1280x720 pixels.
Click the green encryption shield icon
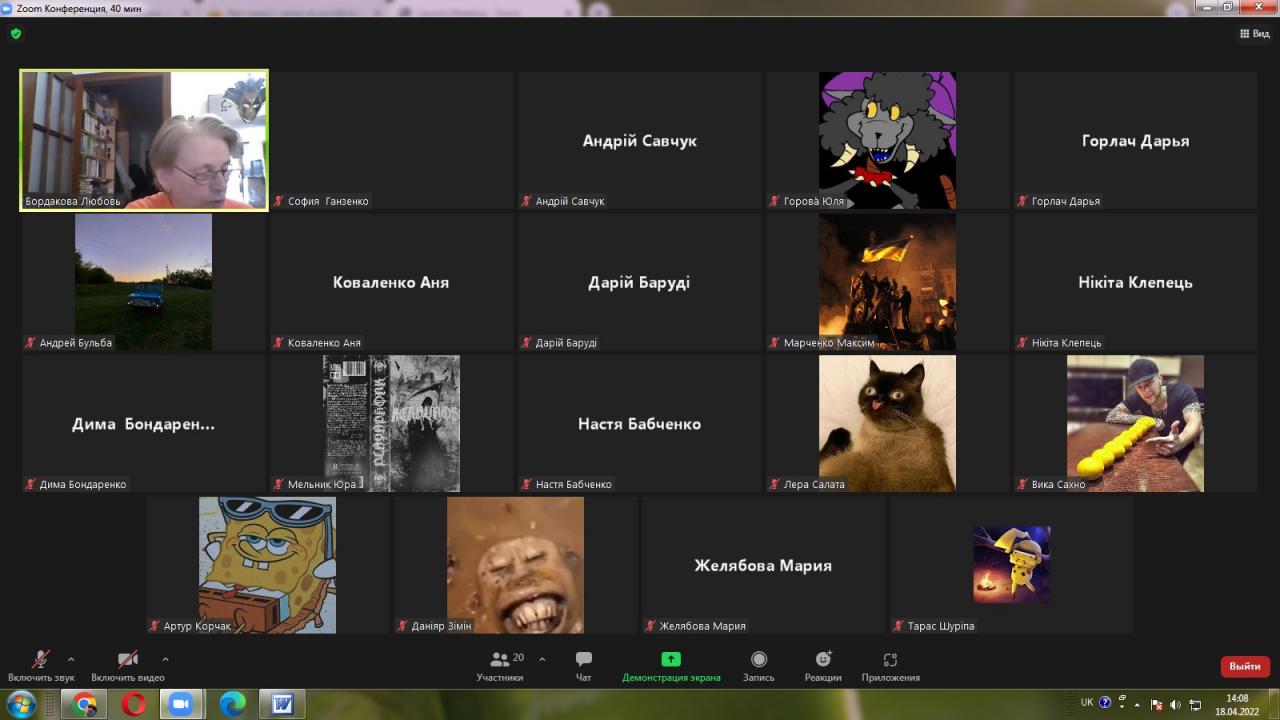16,34
